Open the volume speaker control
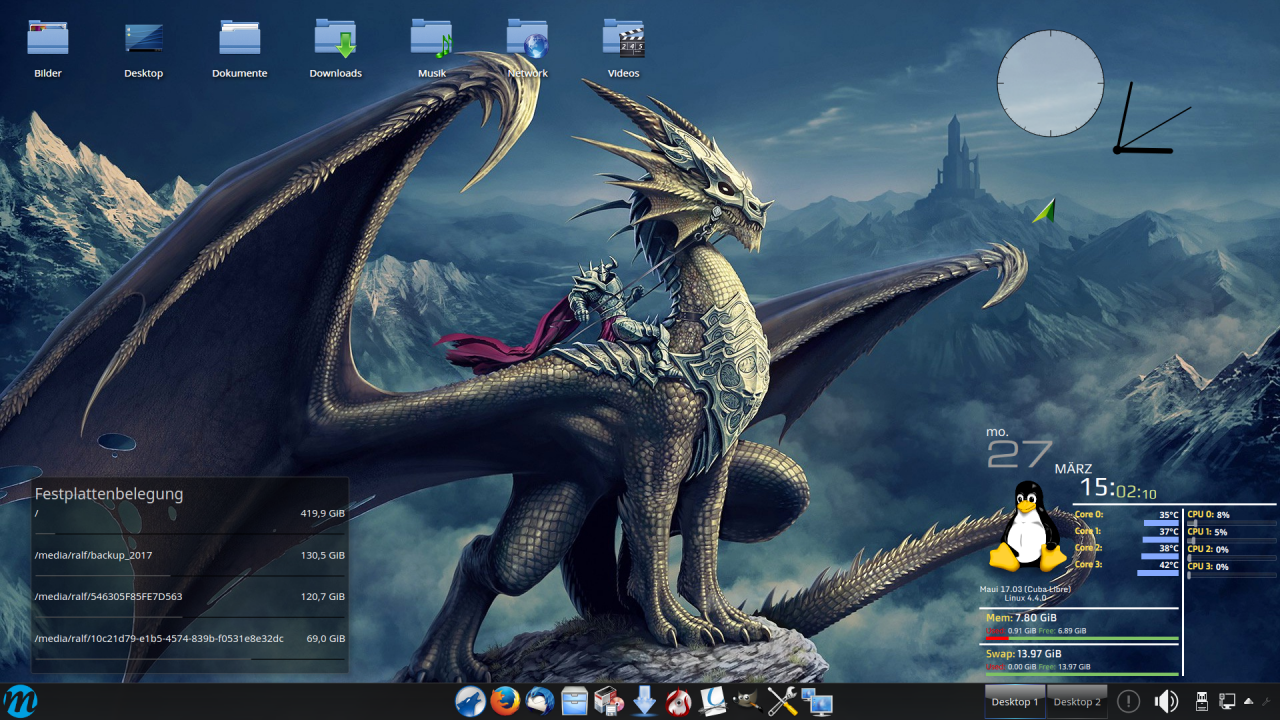Image resolution: width=1280 pixels, height=720 pixels. [x=1166, y=702]
